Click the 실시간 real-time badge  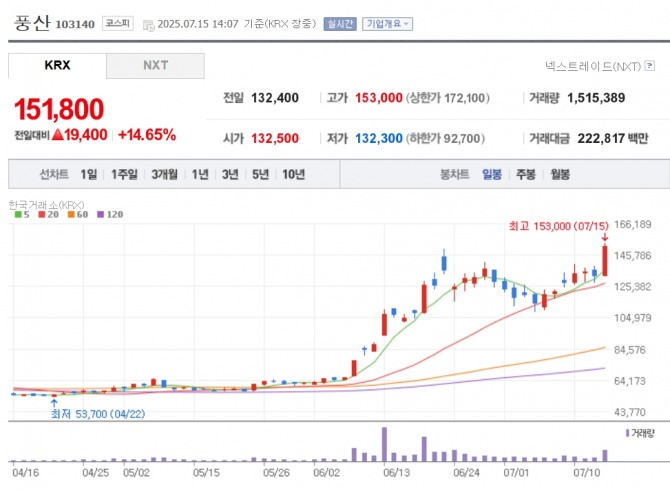point(340,24)
